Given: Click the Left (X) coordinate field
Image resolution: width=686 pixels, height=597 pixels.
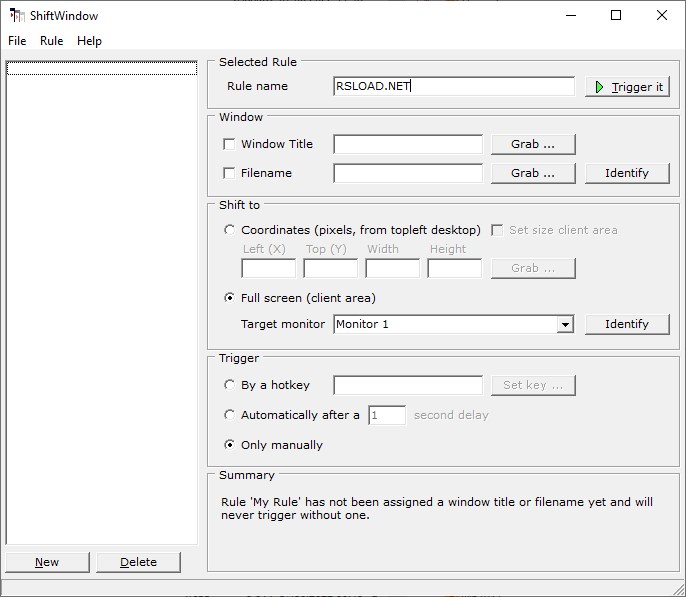Looking at the screenshot, I should click(x=268, y=268).
